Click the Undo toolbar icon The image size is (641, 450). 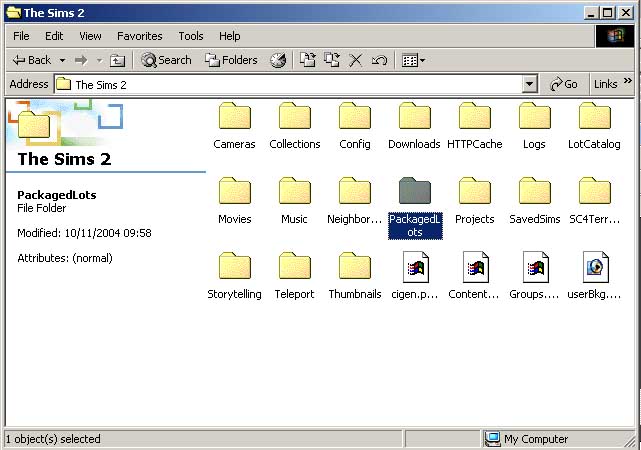[x=379, y=60]
